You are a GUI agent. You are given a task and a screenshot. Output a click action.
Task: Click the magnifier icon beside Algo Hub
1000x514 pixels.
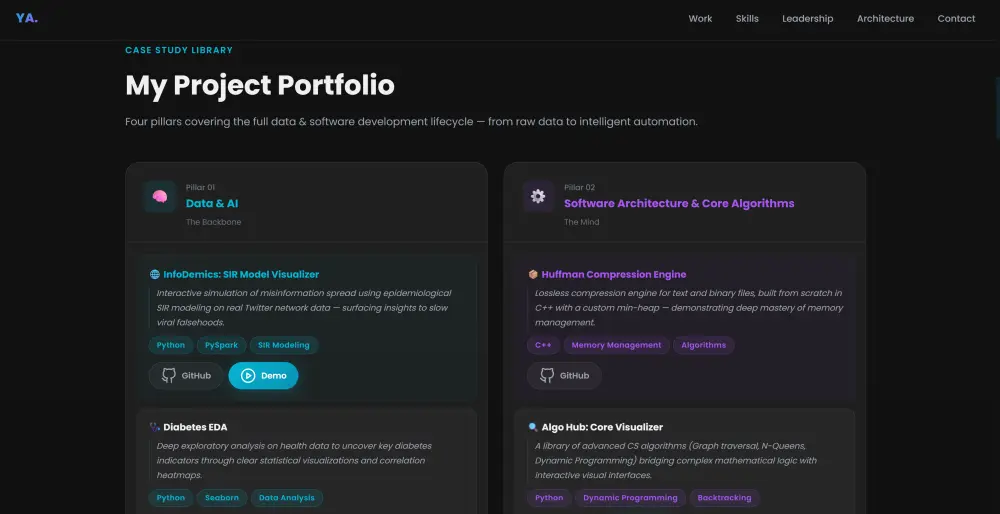[533, 427]
